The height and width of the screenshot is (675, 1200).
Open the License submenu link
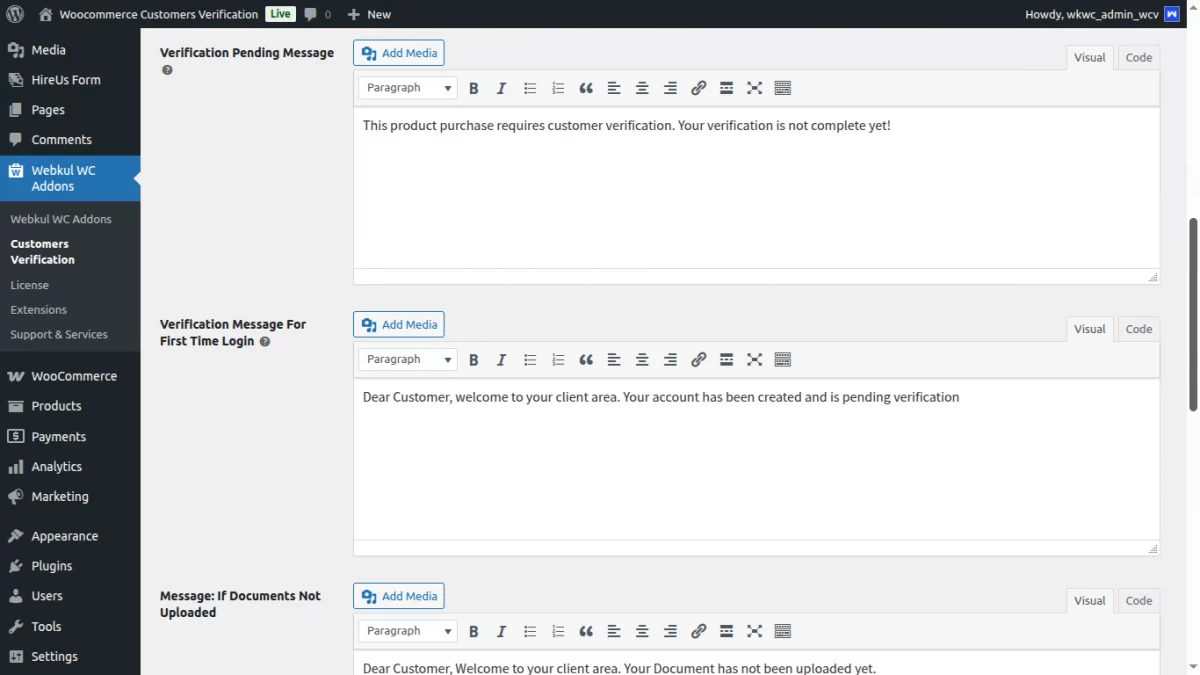click(x=30, y=285)
